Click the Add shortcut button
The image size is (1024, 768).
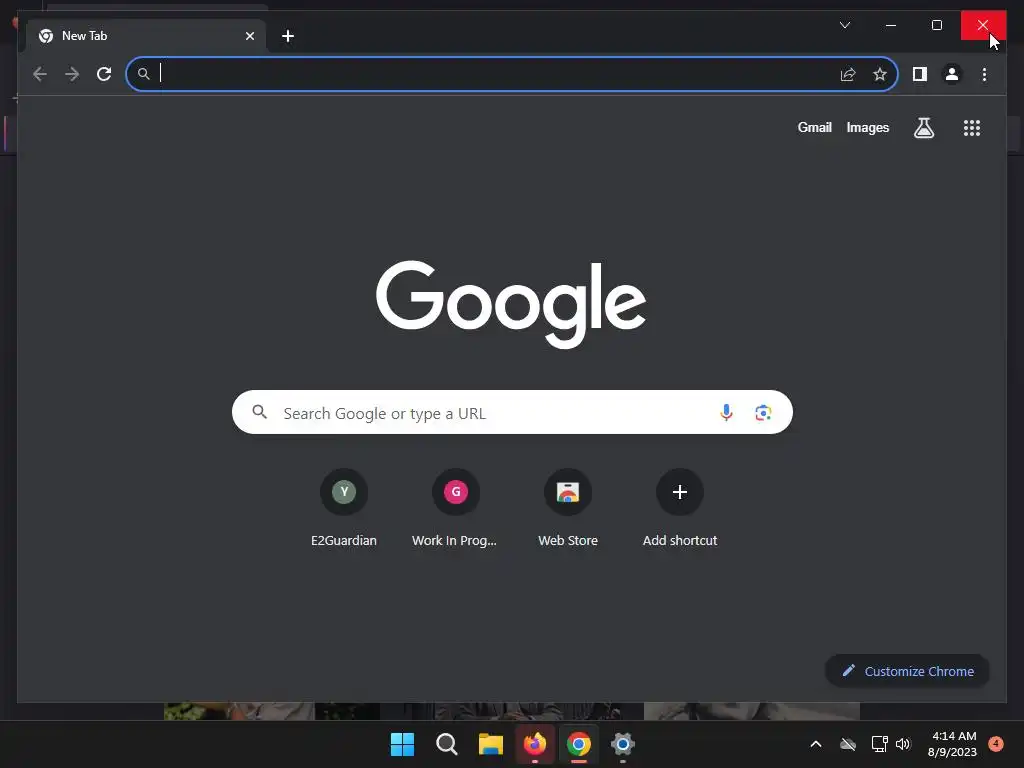click(x=679, y=509)
